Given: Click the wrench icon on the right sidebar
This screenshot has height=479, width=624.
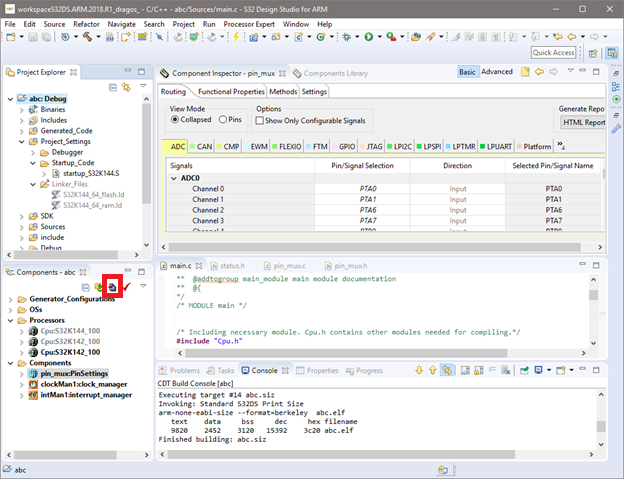Looking at the screenshot, I should point(616,129).
